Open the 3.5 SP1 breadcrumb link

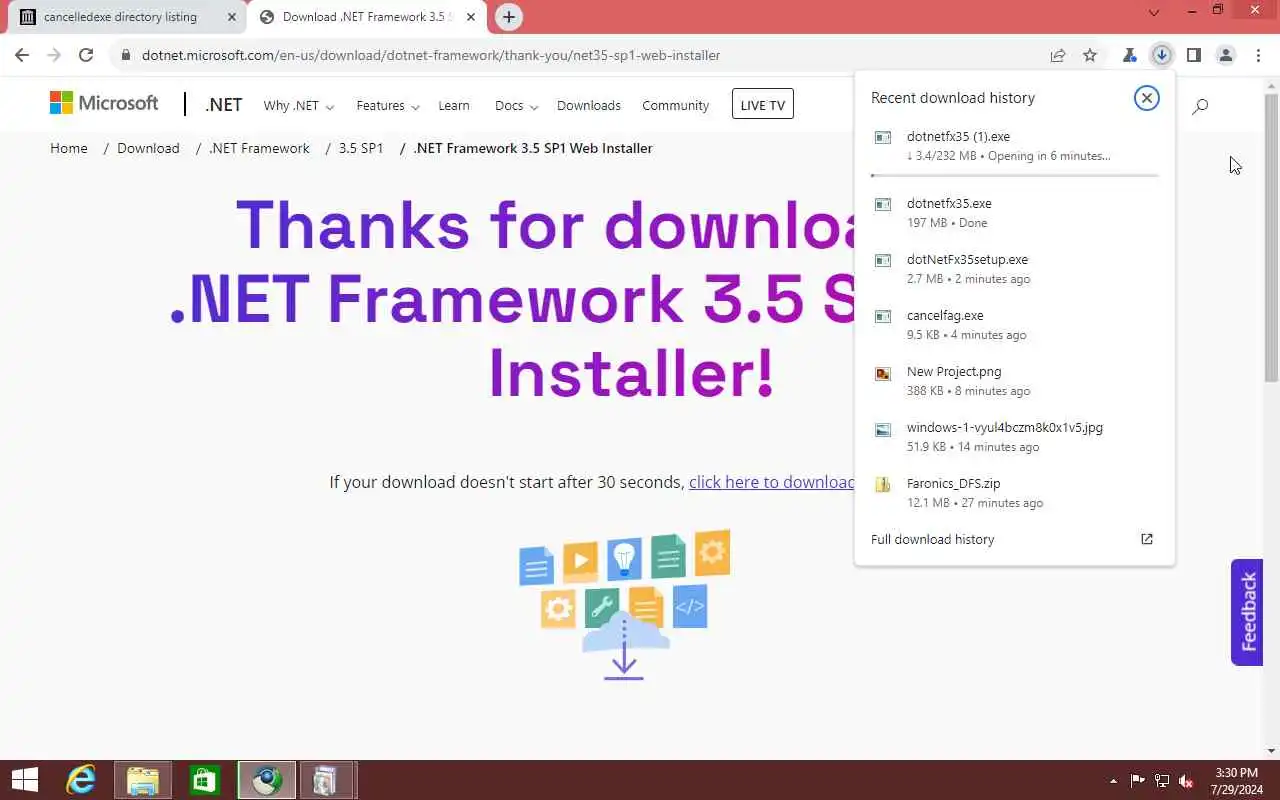361,148
